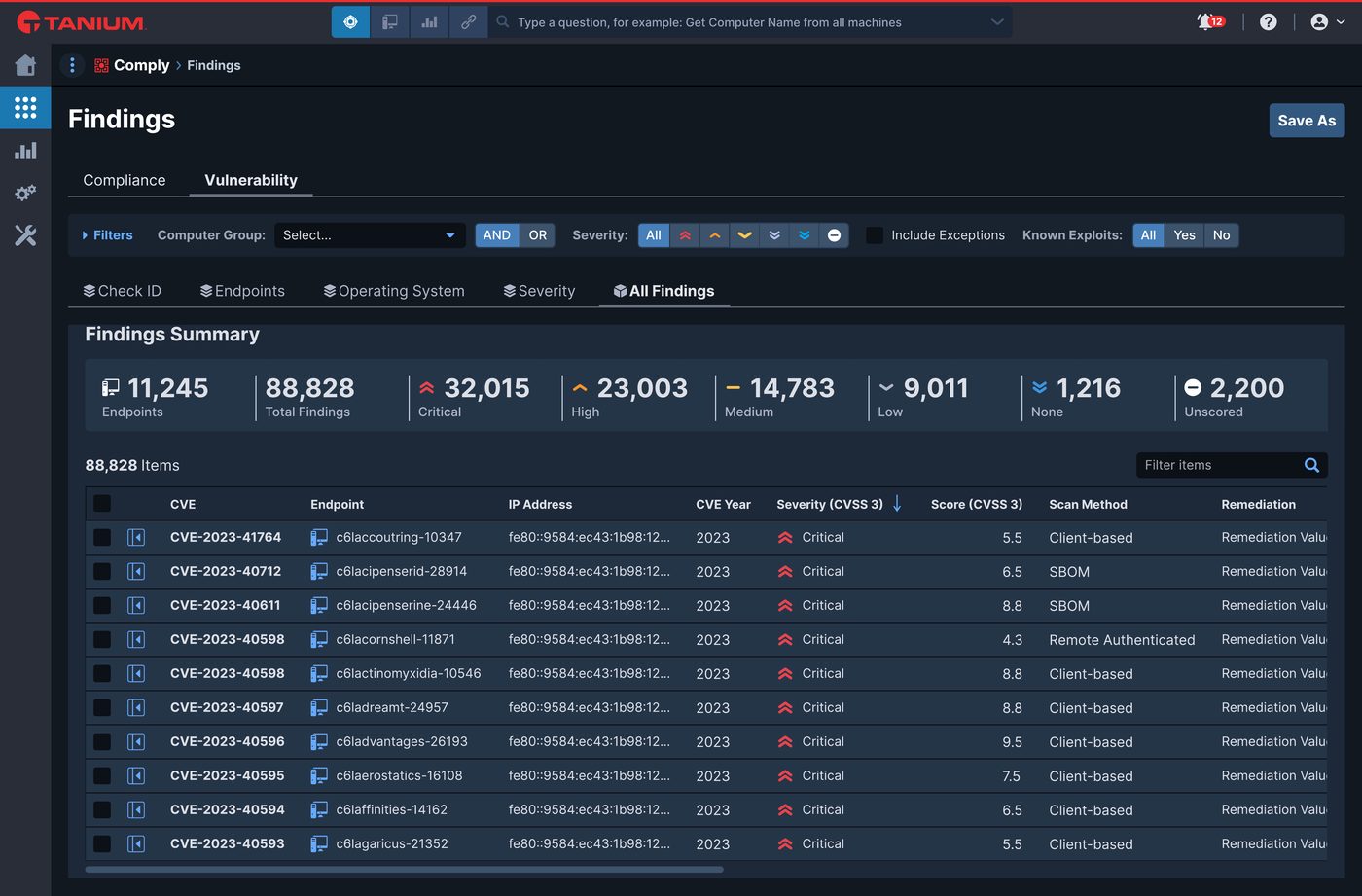
Task: Open side panel icon for CVE-2023-40712
Action: pyautogui.click(x=136, y=571)
